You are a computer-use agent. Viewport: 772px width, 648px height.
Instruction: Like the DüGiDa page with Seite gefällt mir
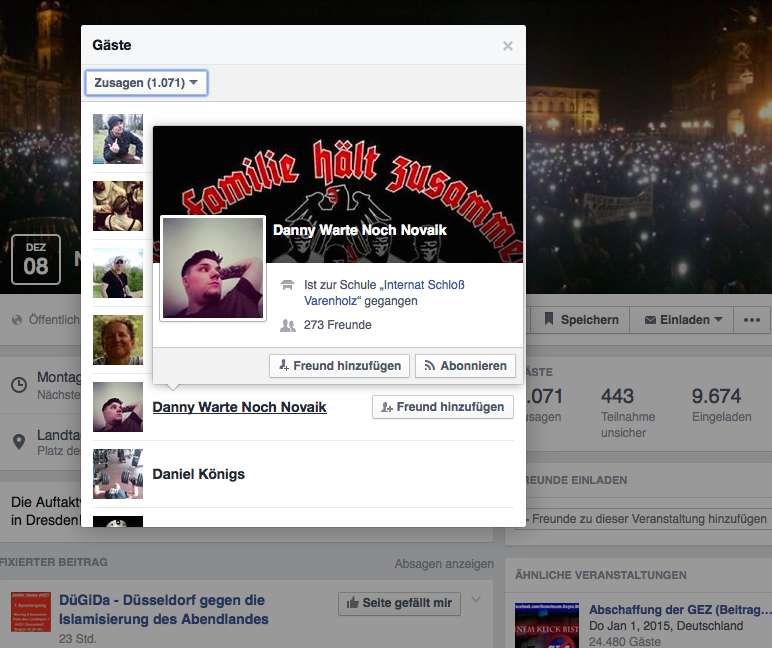399,603
